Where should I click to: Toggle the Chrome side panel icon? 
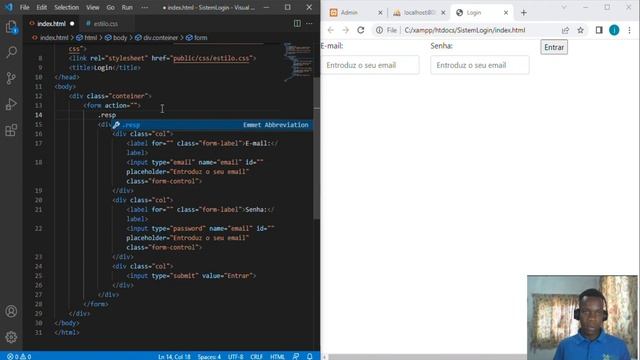coord(599,30)
